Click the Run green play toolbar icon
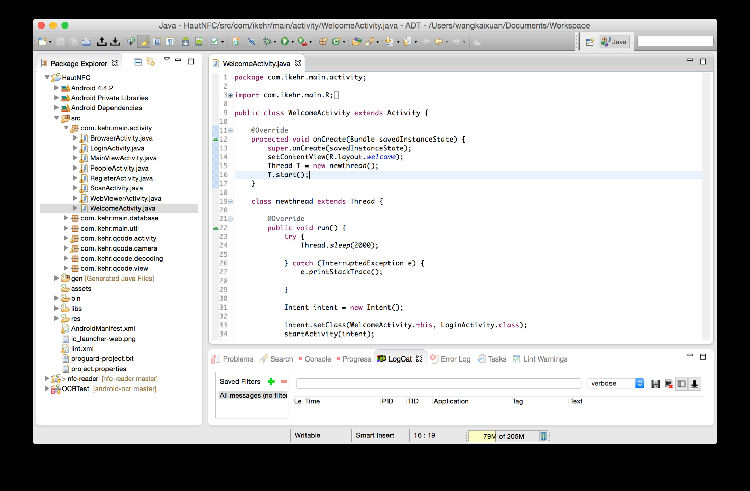 (285, 41)
